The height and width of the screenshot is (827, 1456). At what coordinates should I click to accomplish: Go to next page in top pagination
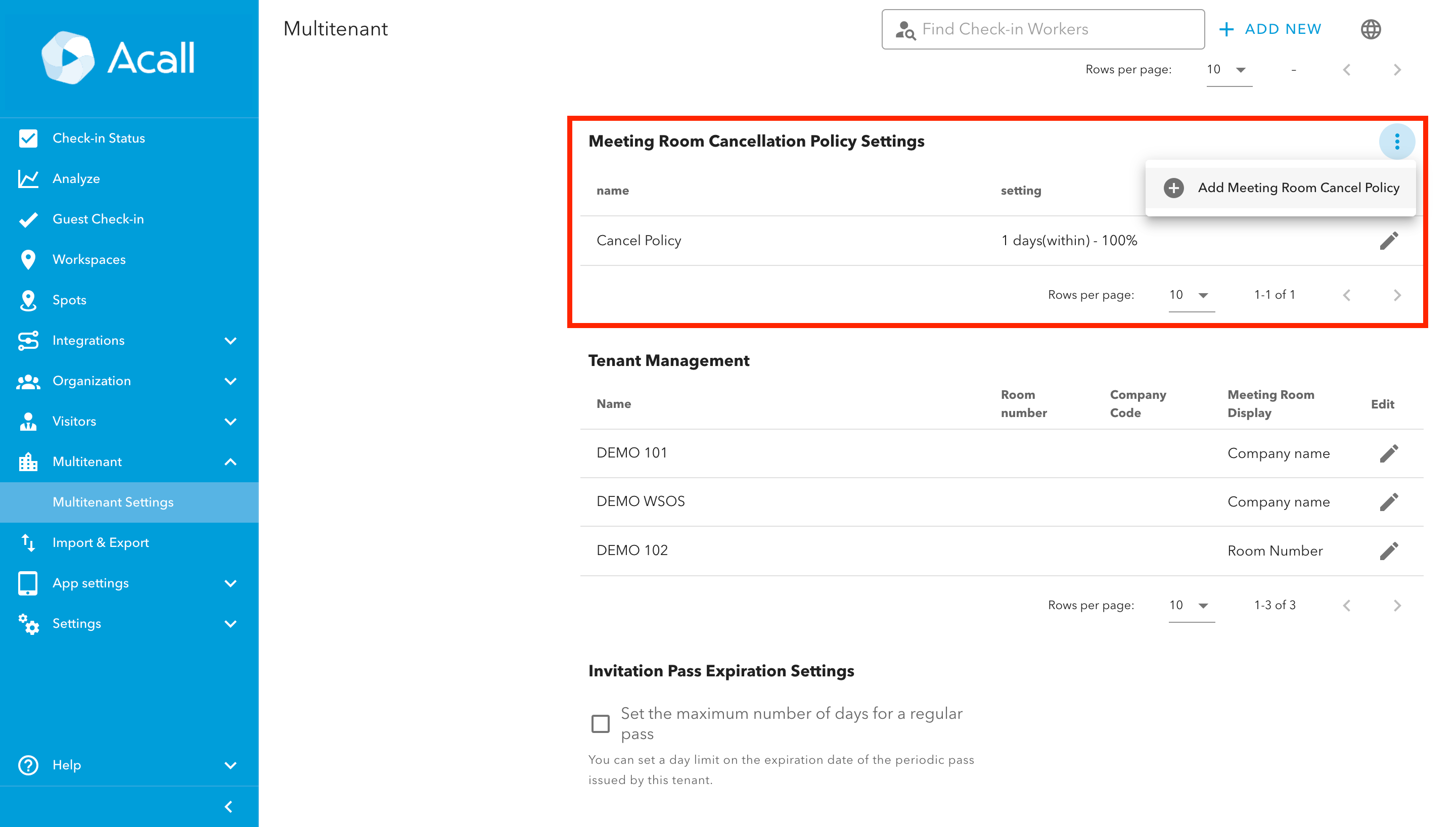pos(1397,70)
